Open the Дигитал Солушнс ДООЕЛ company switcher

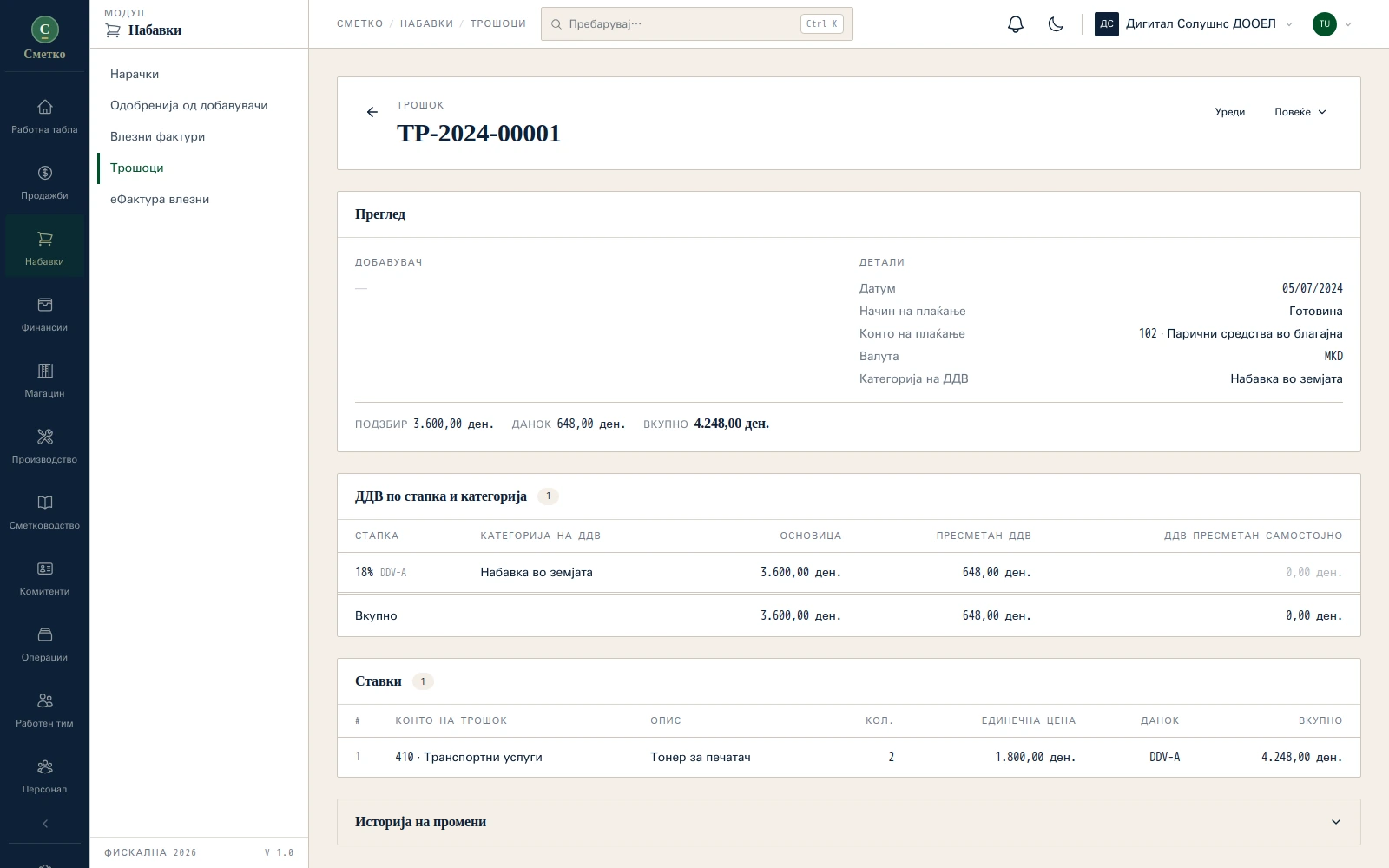click(1195, 24)
